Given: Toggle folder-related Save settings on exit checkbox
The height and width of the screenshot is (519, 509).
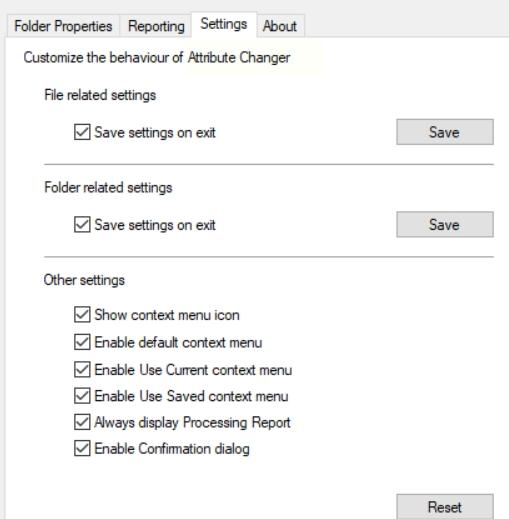Looking at the screenshot, I should pos(82,224).
